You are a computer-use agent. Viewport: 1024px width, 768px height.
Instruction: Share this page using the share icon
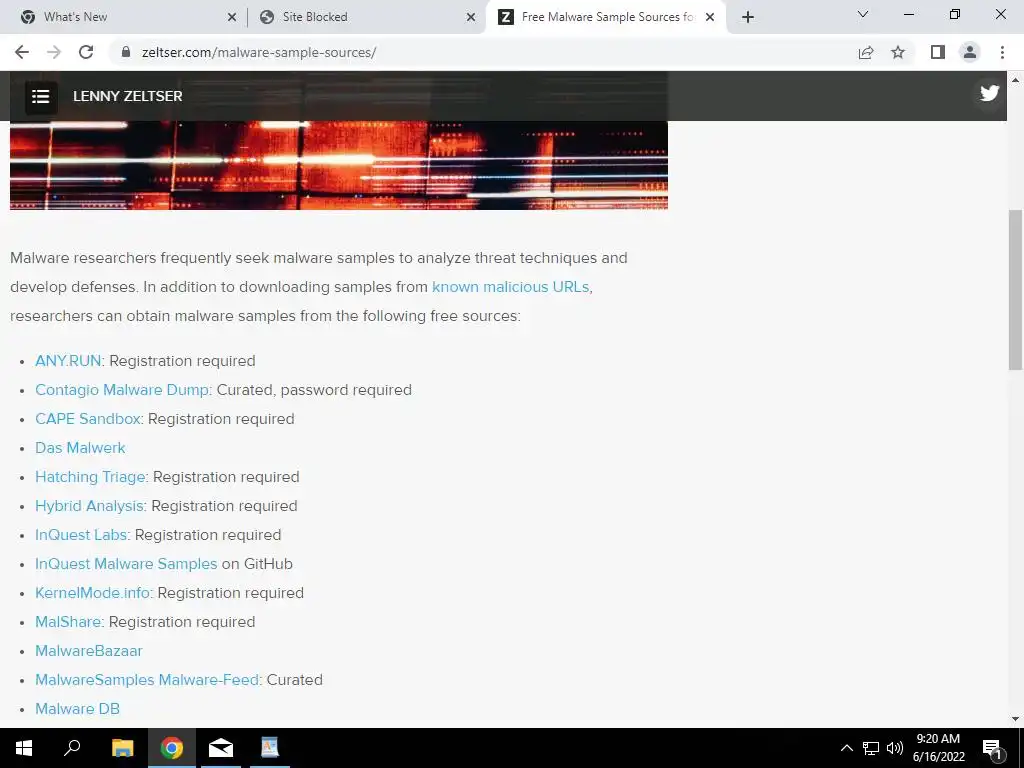[866, 52]
